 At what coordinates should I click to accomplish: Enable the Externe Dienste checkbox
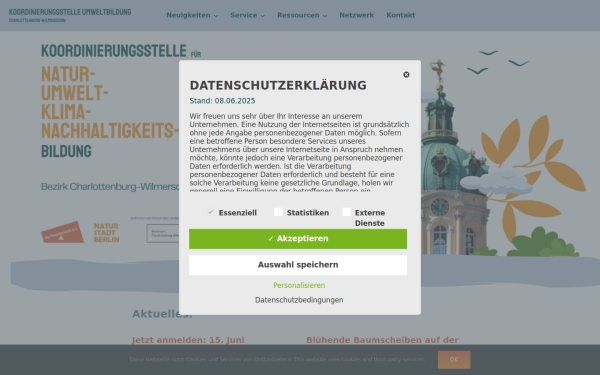[346, 212]
